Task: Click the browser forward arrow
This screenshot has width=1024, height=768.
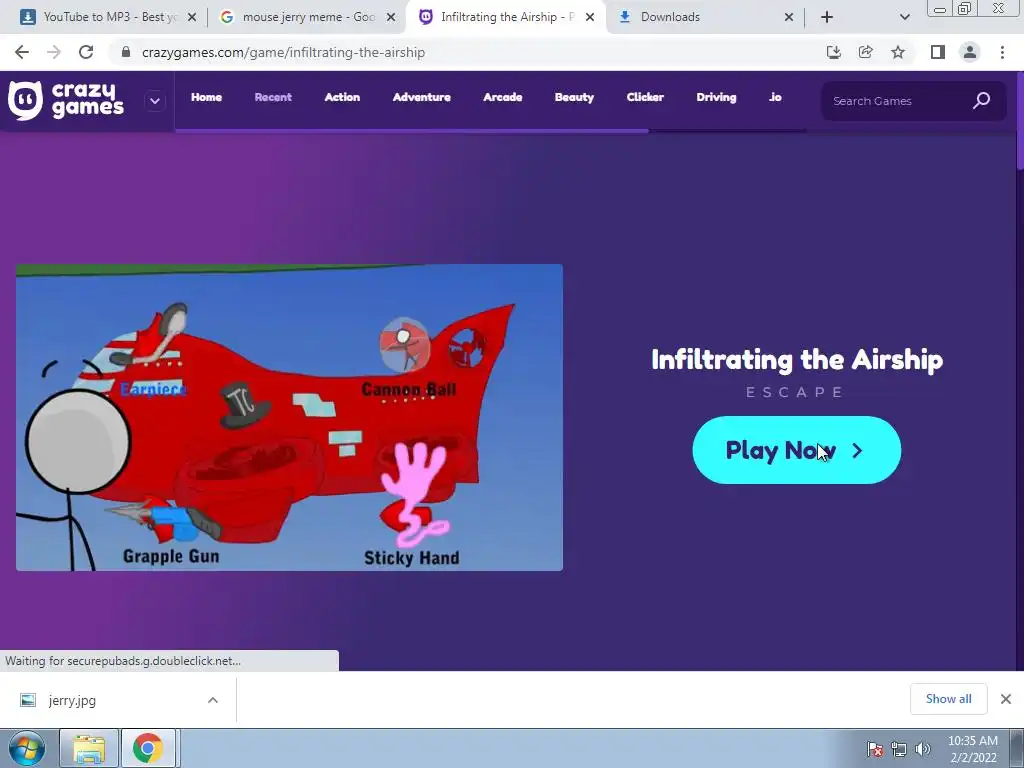Action: pos(54,52)
